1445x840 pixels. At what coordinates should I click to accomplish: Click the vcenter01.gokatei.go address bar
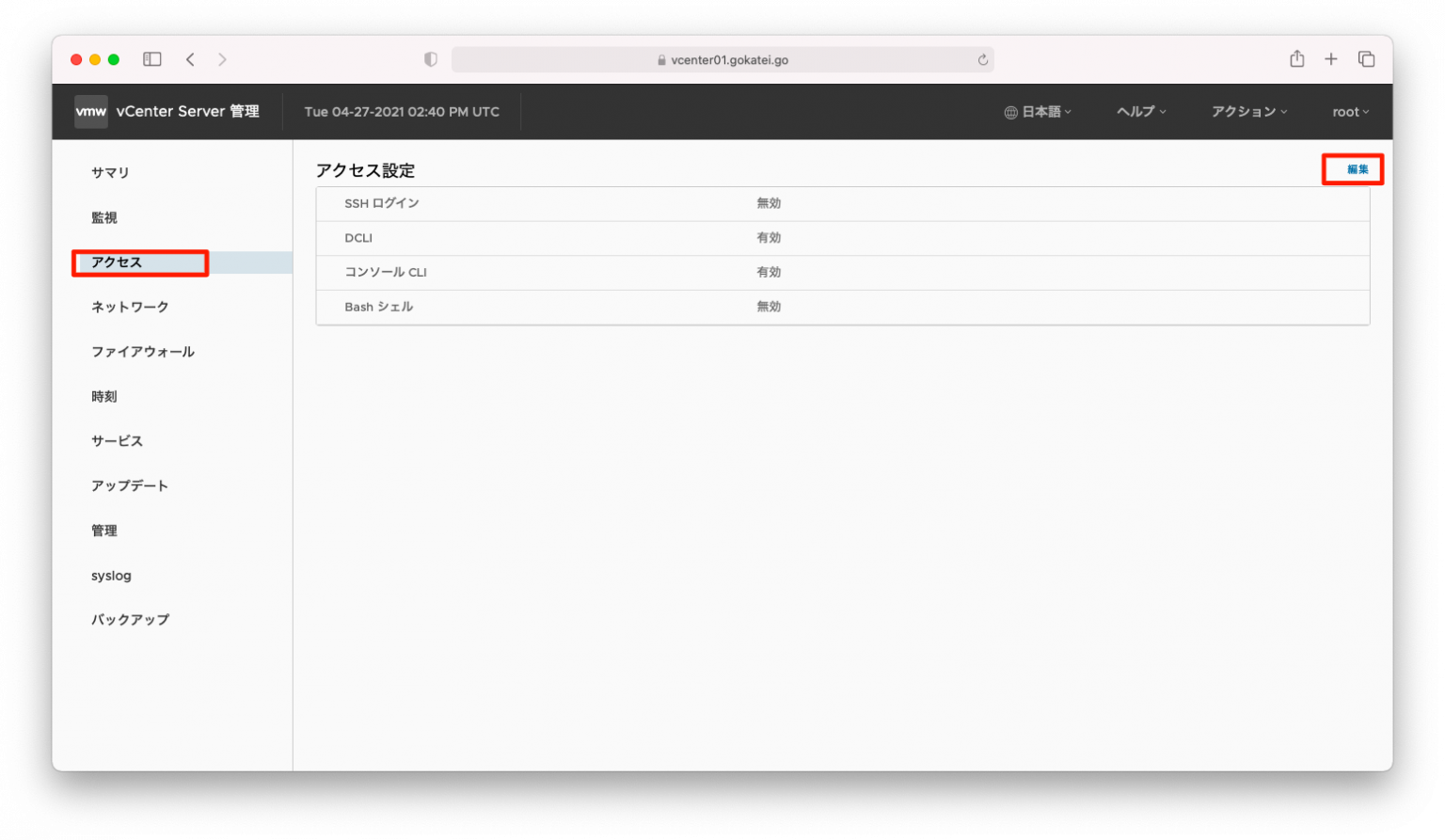point(722,59)
